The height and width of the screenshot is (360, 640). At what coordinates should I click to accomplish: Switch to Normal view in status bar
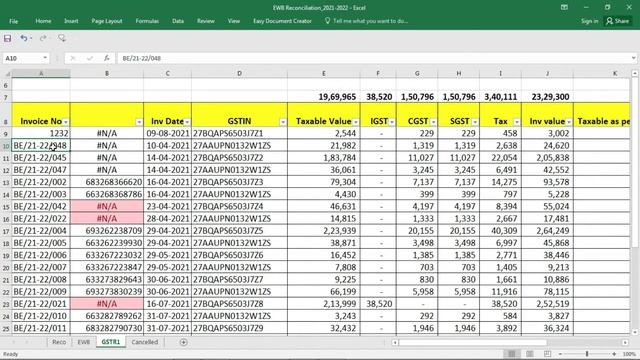tap(511, 354)
